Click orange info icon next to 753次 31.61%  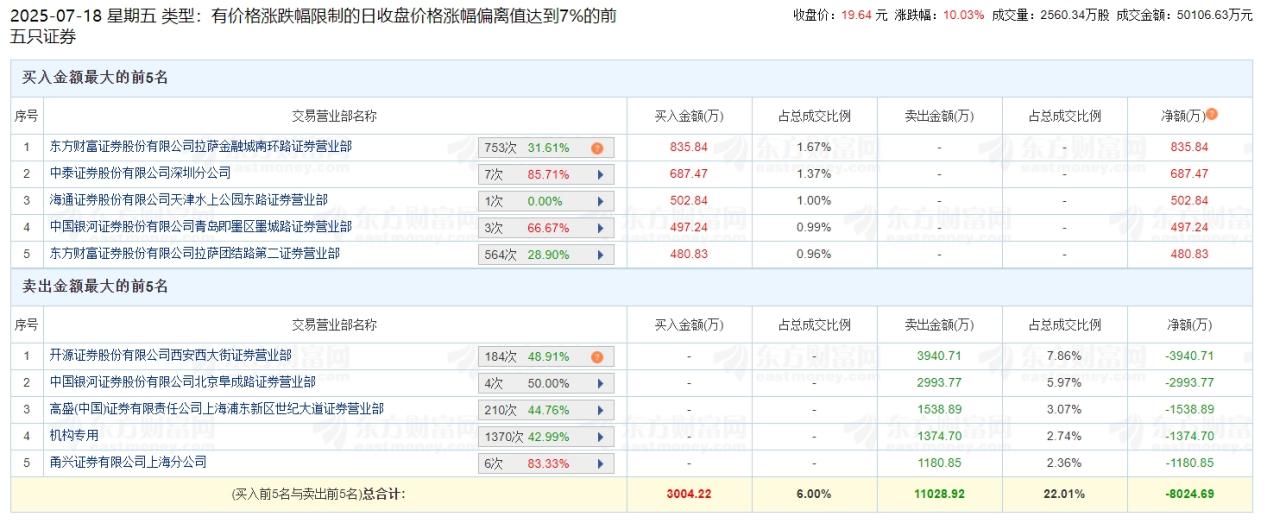pos(597,148)
